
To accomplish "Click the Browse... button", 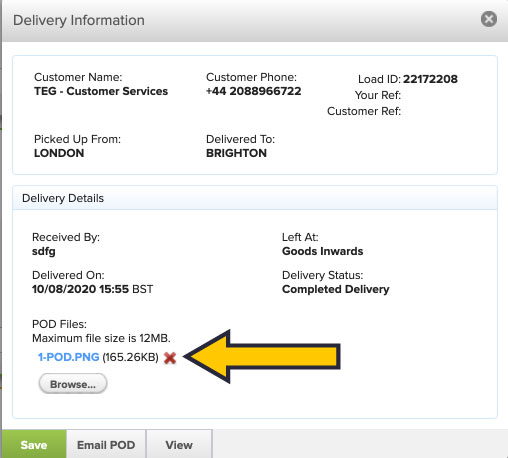I will pyautogui.click(x=73, y=384).
